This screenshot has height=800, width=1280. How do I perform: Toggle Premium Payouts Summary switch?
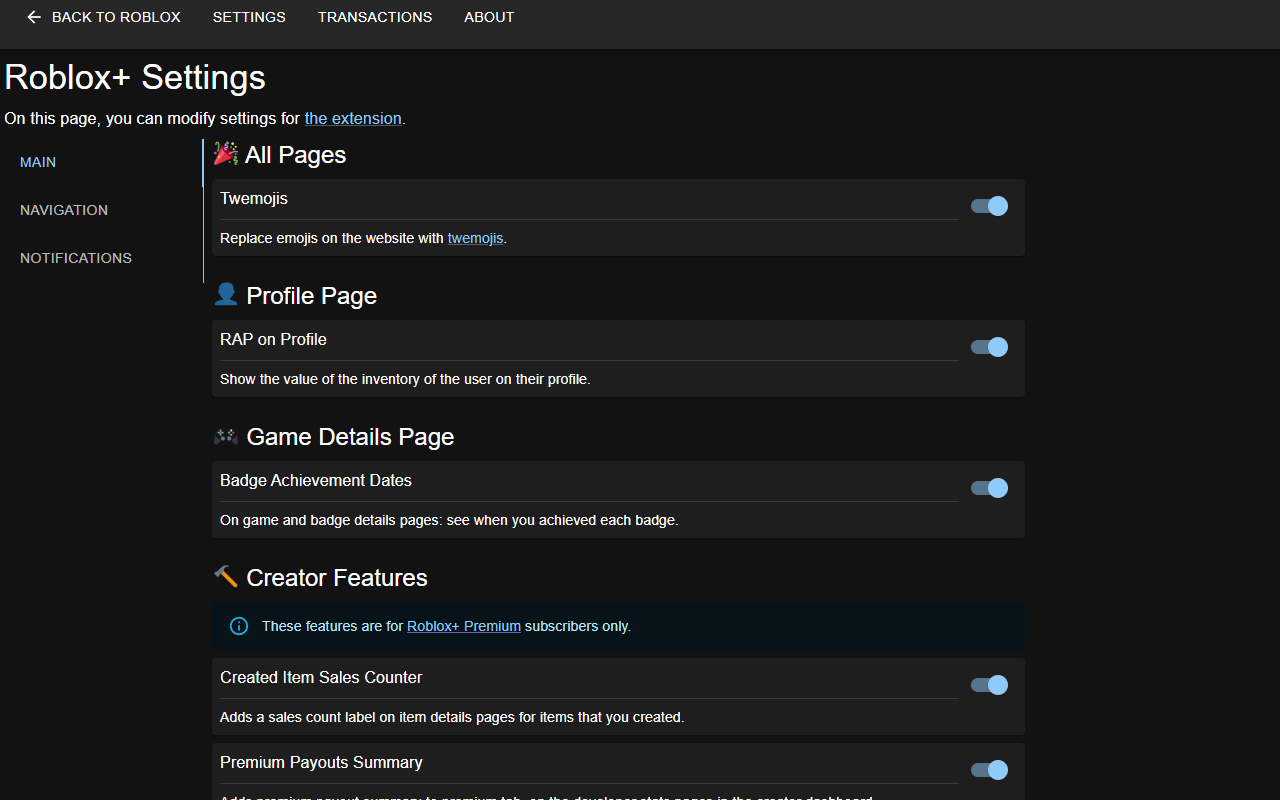tap(989, 770)
